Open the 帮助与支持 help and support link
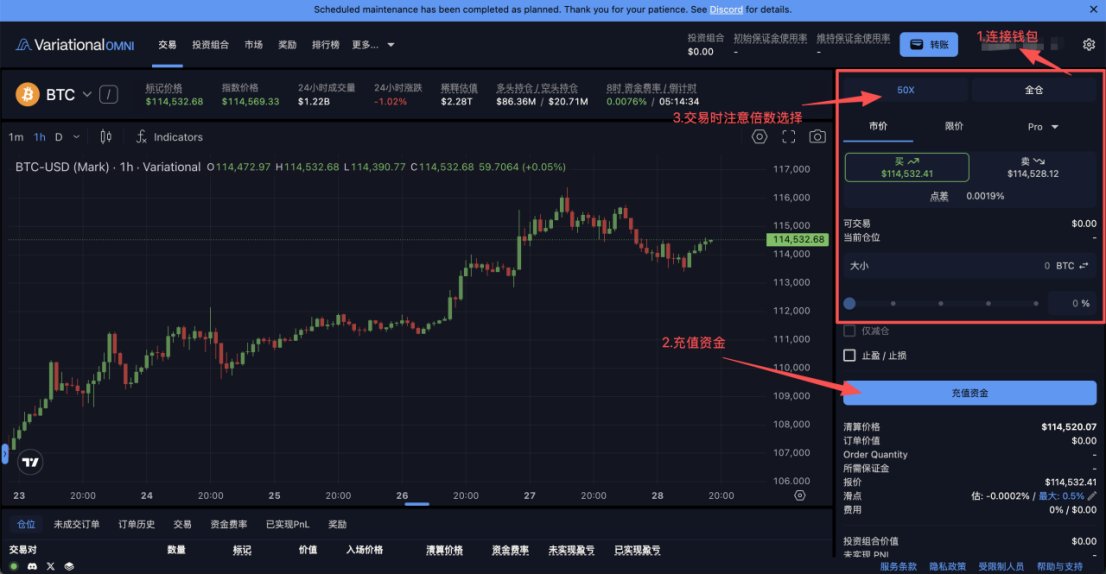The width and height of the screenshot is (1106, 575). click(x=1059, y=567)
